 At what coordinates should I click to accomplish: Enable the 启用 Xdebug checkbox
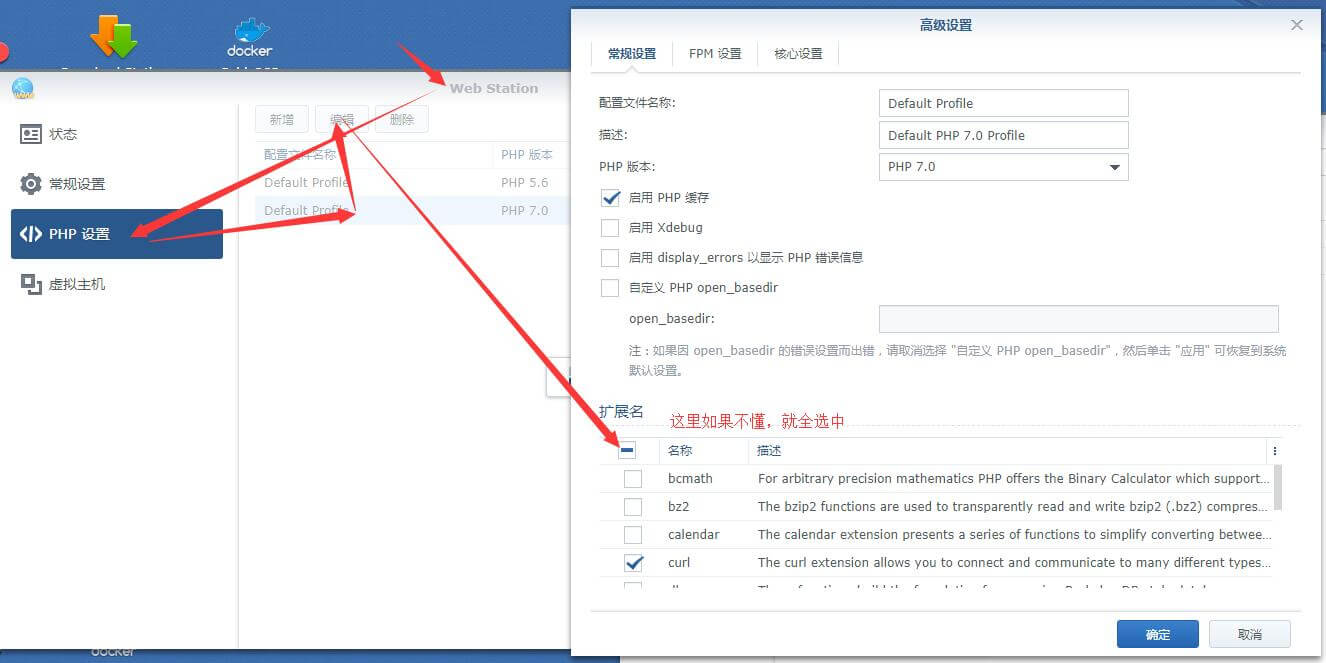click(x=610, y=228)
